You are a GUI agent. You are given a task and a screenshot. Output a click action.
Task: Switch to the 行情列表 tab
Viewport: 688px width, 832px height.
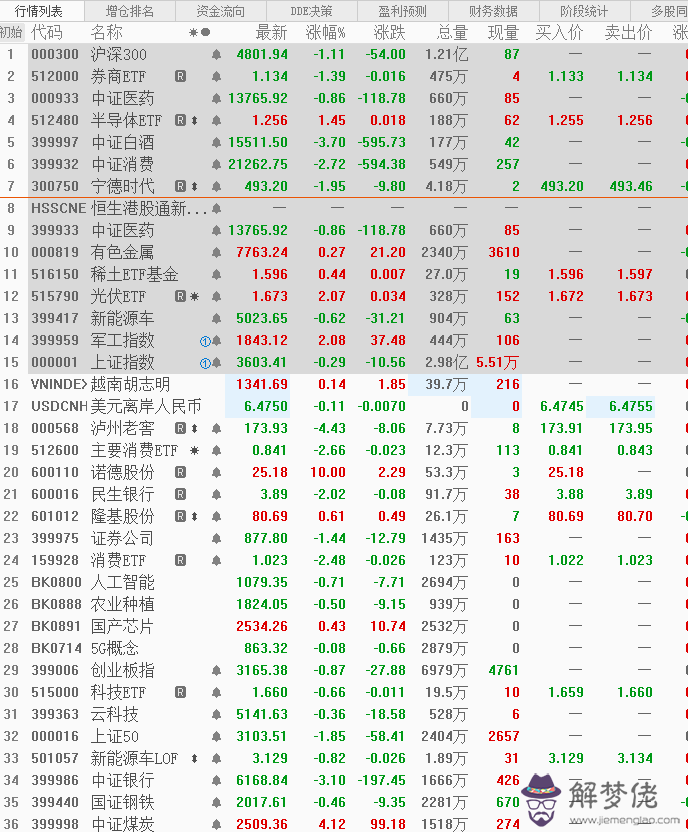click(x=38, y=11)
